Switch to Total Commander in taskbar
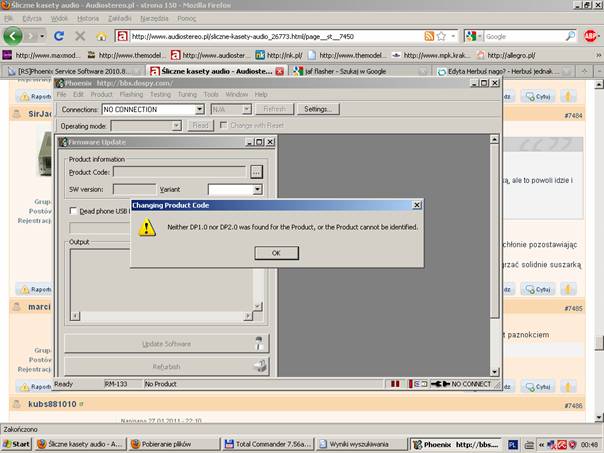604x453 pixels. pyautogui.click(x=268, y=444)
